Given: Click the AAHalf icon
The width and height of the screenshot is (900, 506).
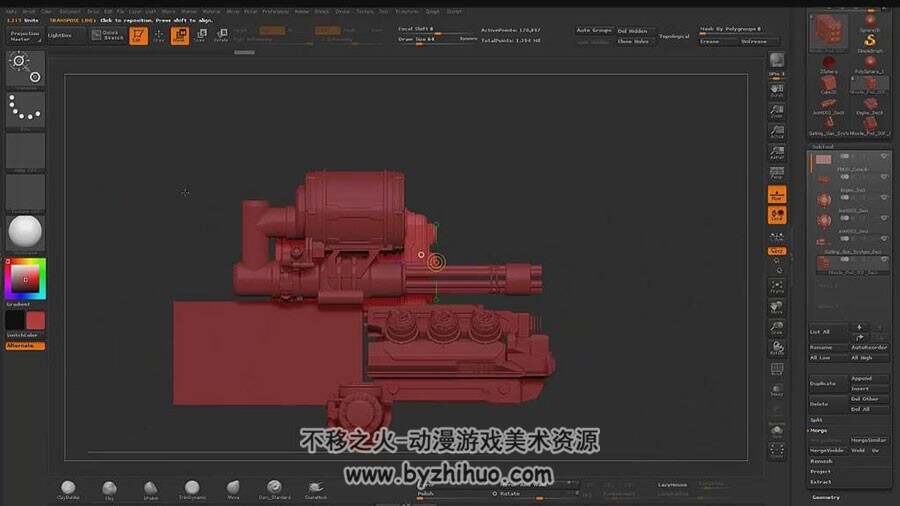Looking at the screenshot, I should [777, 153].
